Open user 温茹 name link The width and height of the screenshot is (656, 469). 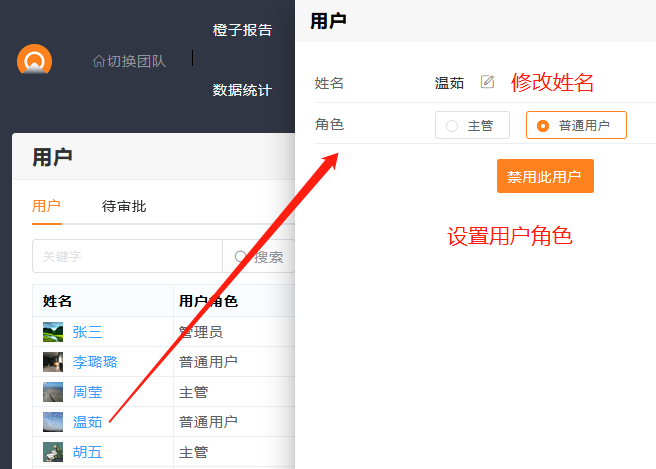[88, 422]
